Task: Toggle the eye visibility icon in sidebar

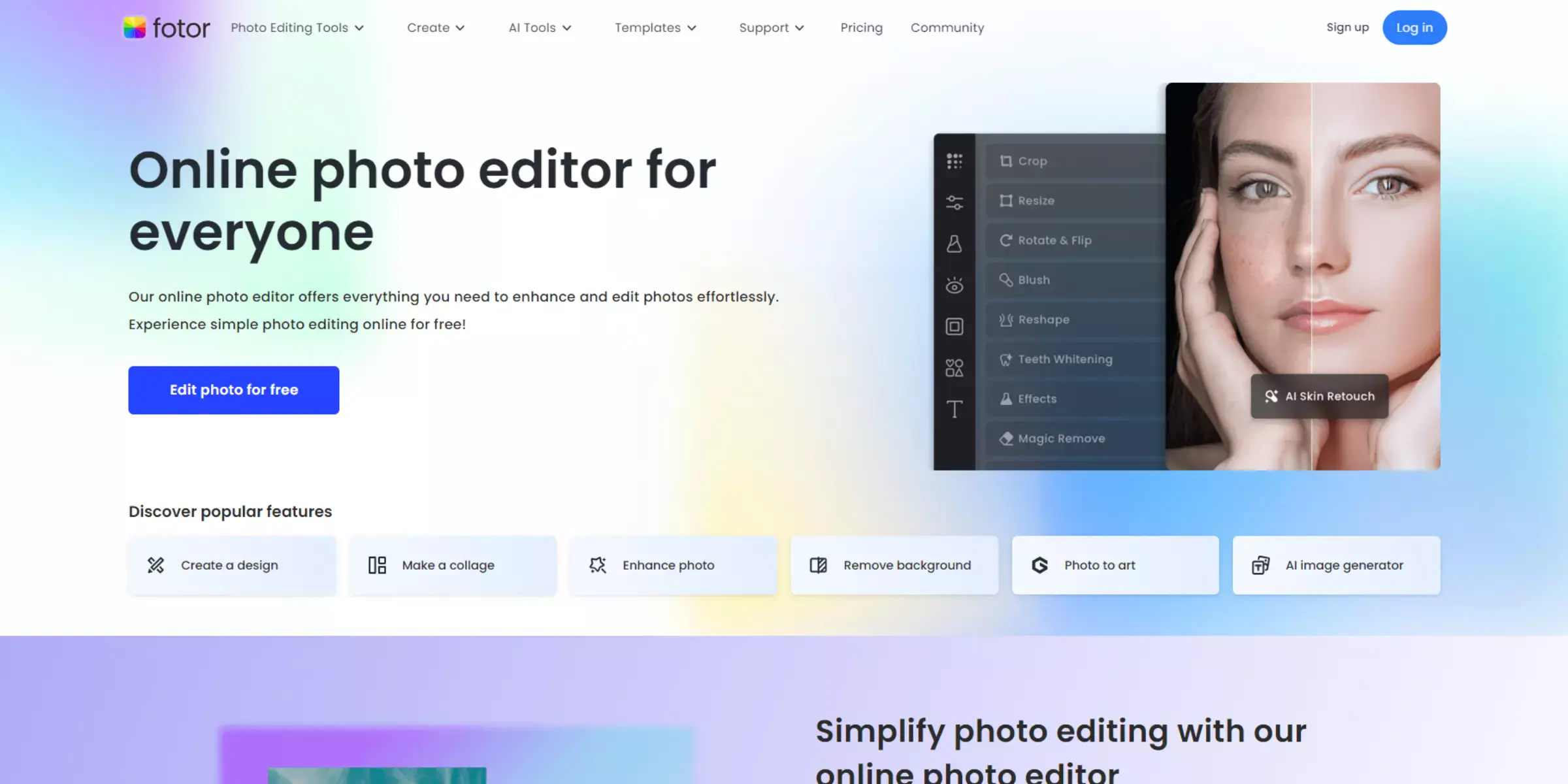Action: 954,284
